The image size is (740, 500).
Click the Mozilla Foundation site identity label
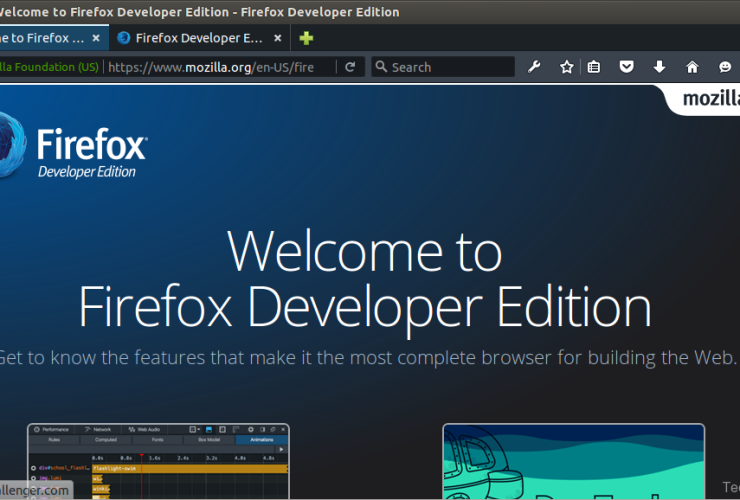pyautogui.click(x=48, y=67)
